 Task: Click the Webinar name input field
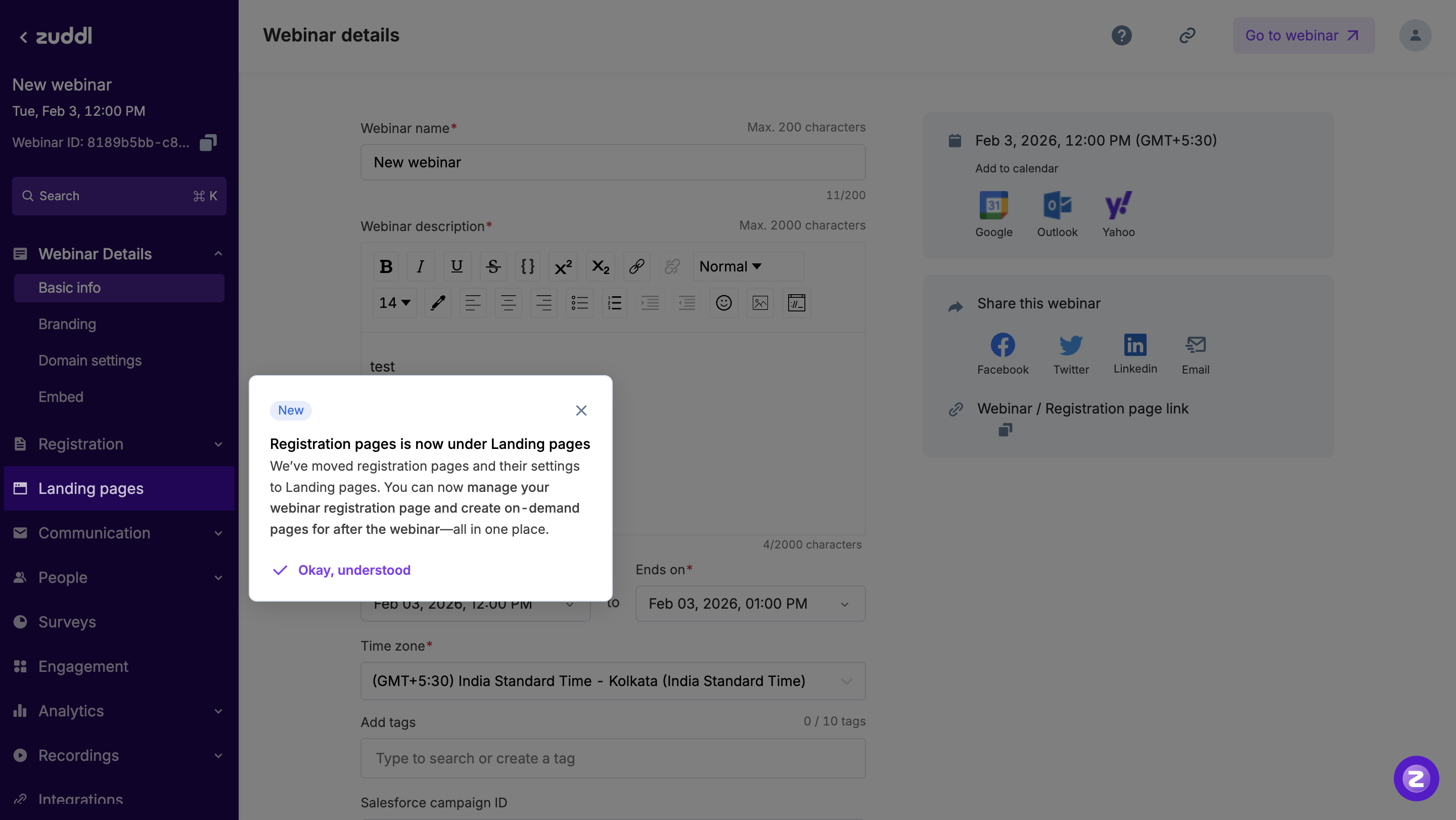613,163
